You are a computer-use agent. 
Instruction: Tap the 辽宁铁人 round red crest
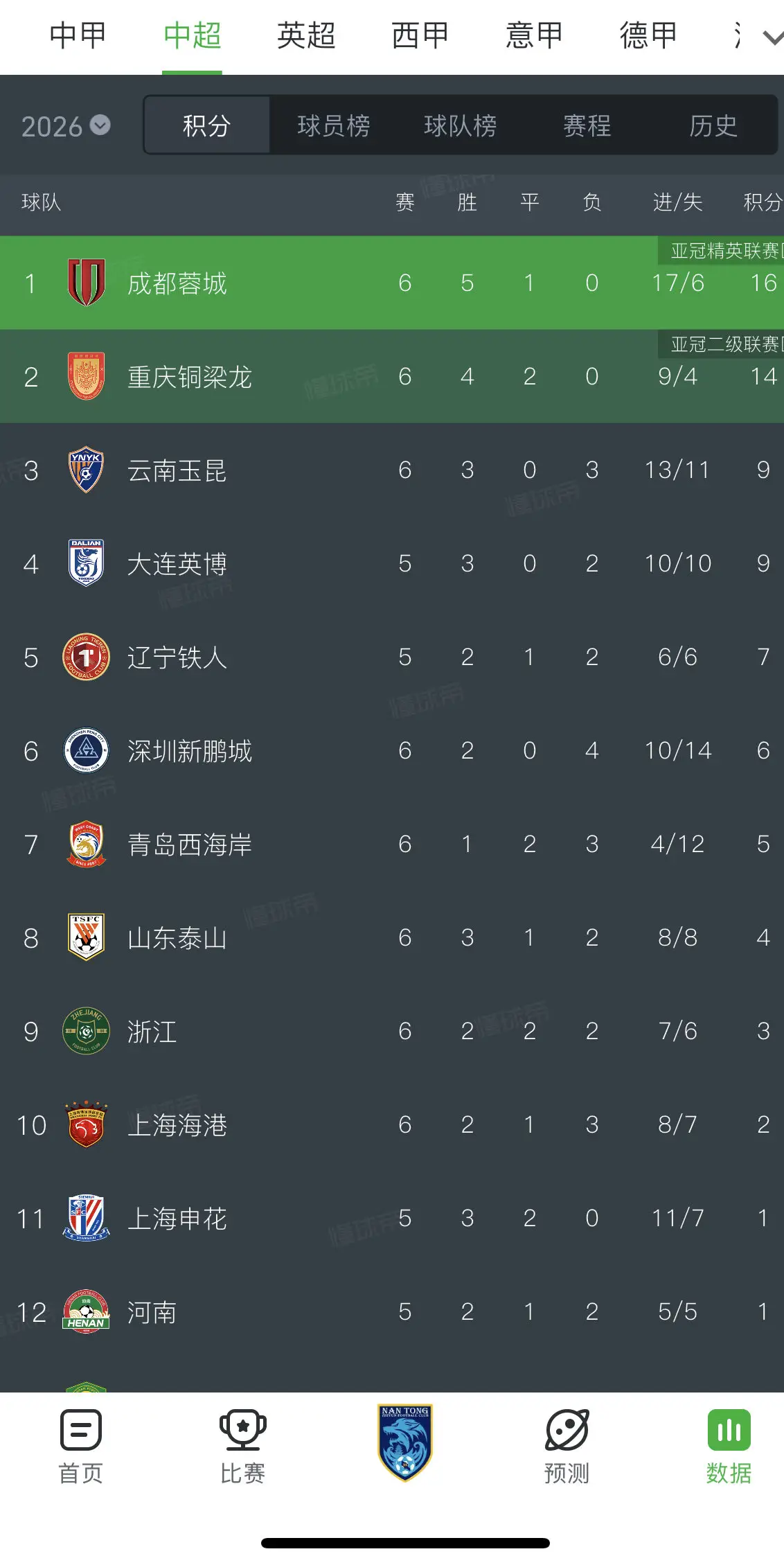pyautogui.click(x=86, y=657)
